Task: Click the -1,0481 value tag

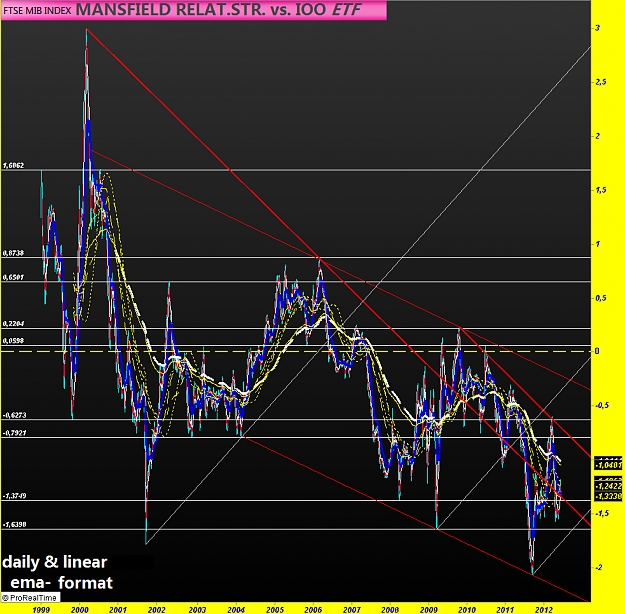Action: (608, 465)
